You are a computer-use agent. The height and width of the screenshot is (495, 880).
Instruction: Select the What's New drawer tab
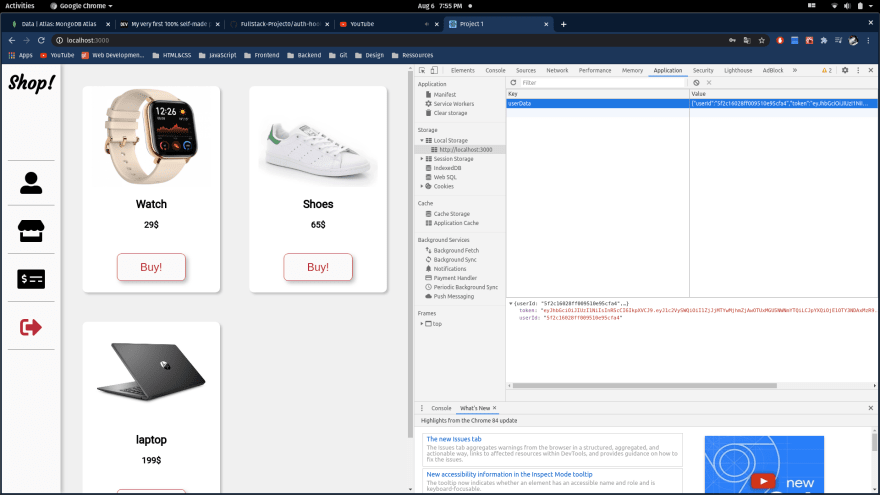475,408
